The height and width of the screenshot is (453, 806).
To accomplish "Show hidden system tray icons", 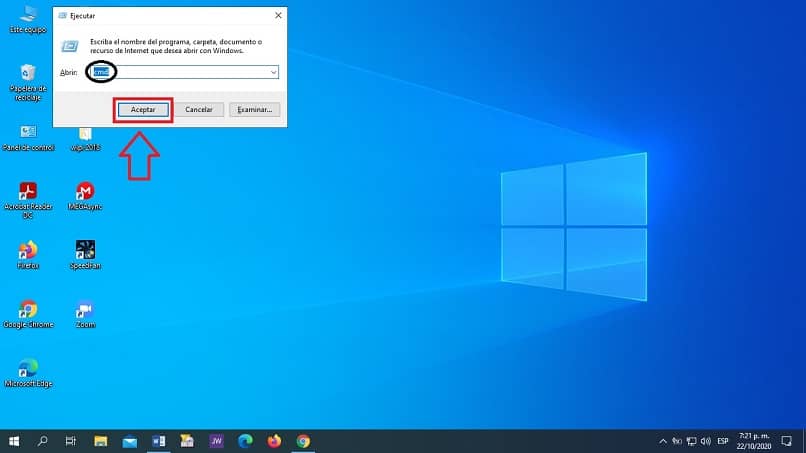I will pos(663,441).
